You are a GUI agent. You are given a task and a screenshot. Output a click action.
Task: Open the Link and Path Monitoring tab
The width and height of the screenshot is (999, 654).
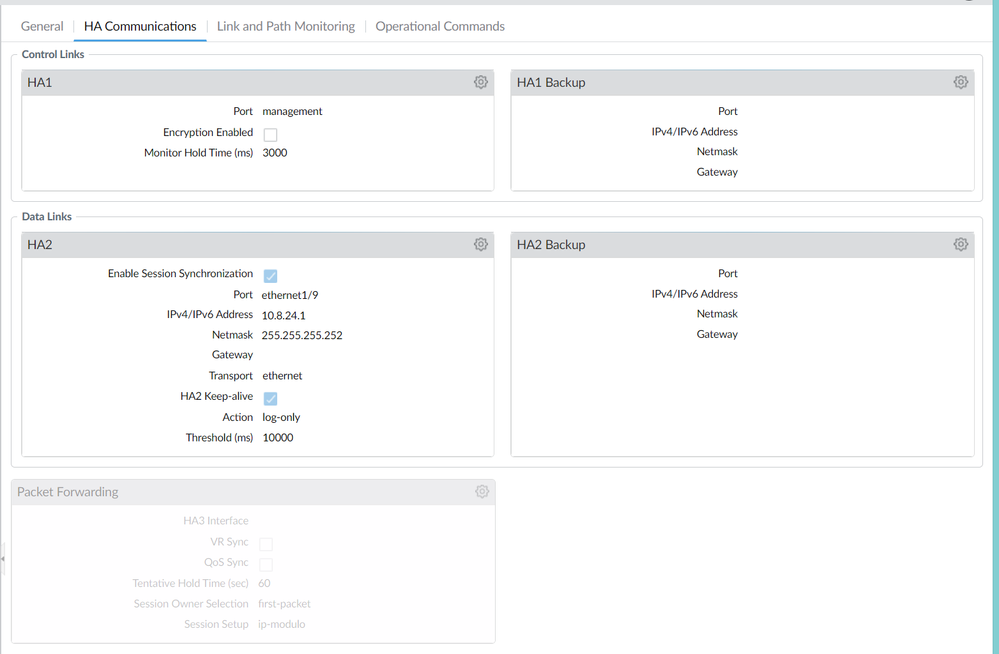(286, 26)
